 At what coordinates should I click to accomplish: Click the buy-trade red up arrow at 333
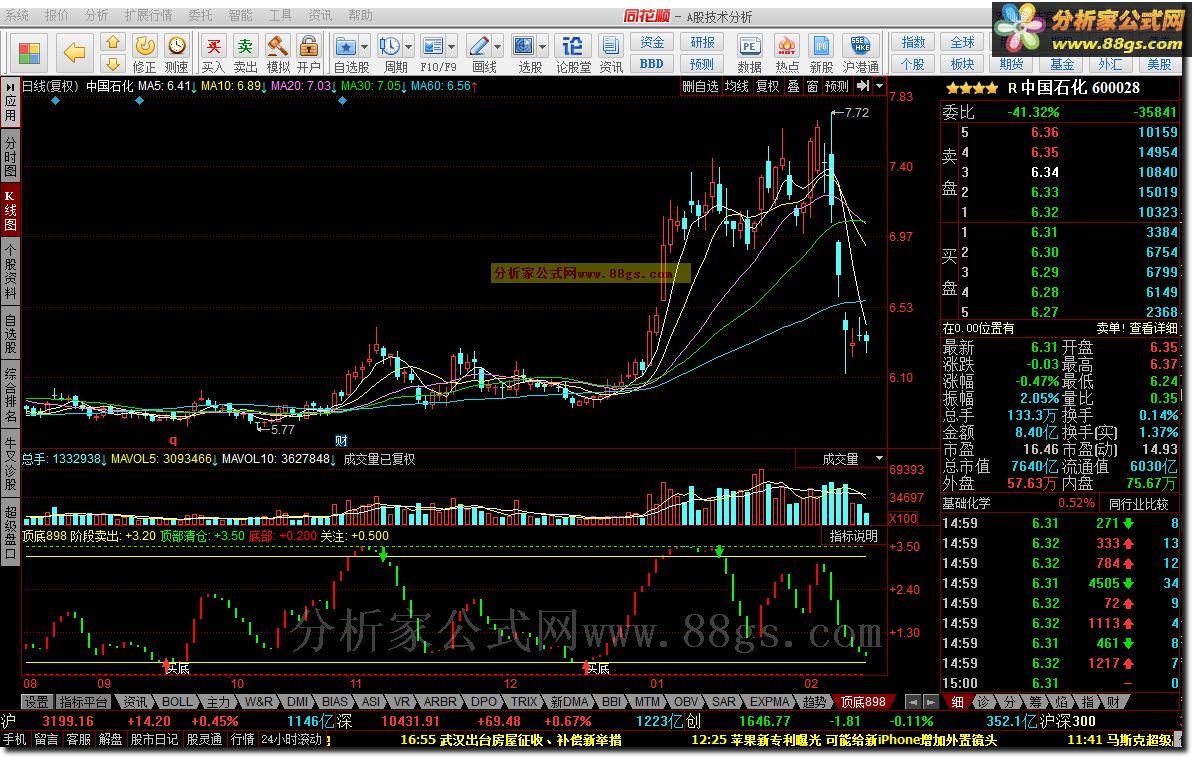tap(1128, 543)
